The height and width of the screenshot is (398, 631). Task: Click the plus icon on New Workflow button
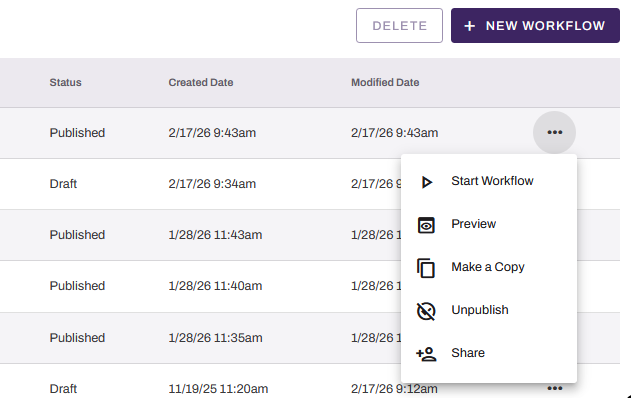pos(469,26)
